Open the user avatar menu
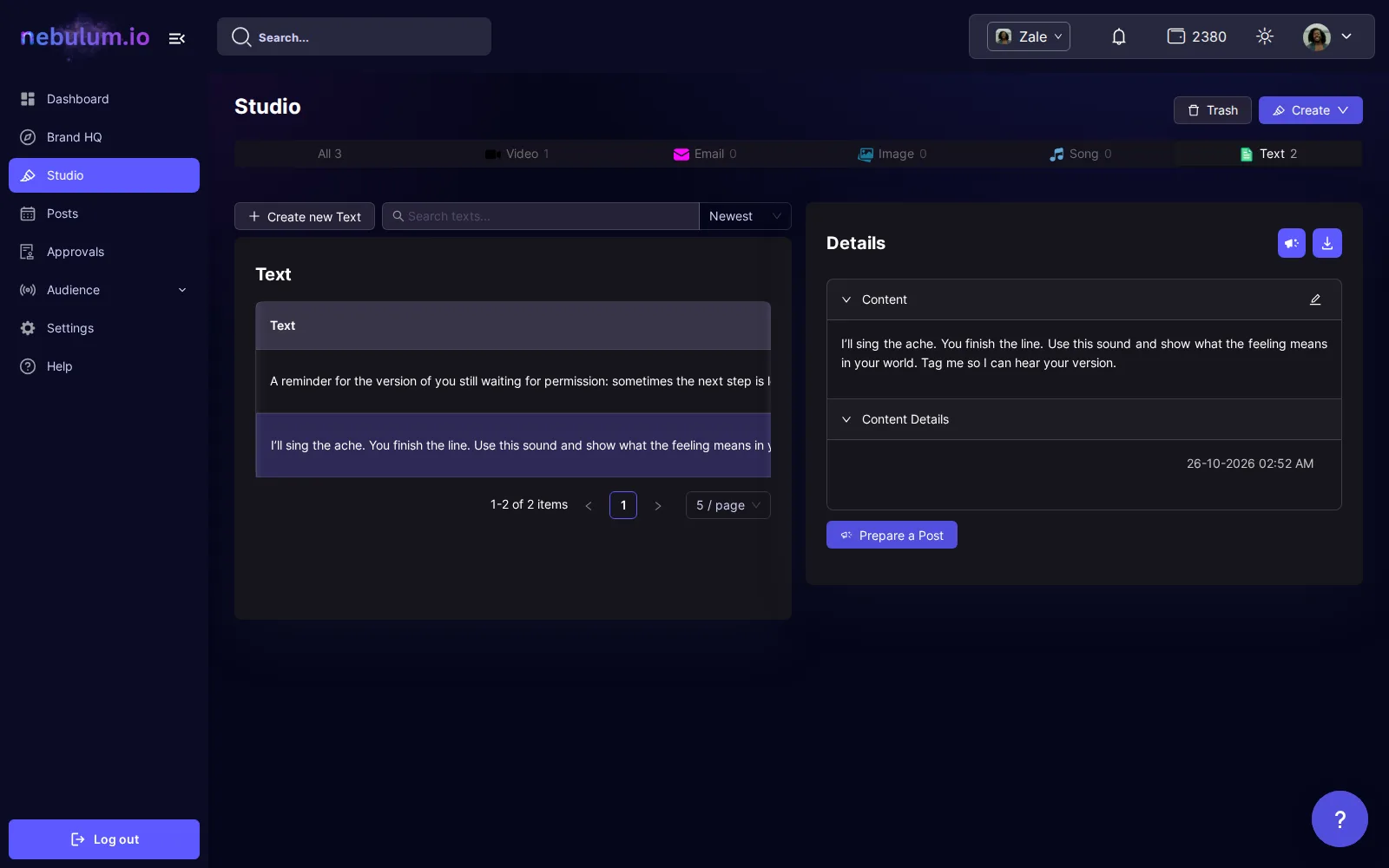Viewport: 1389px width, 868px height. tap(1328, 36)
